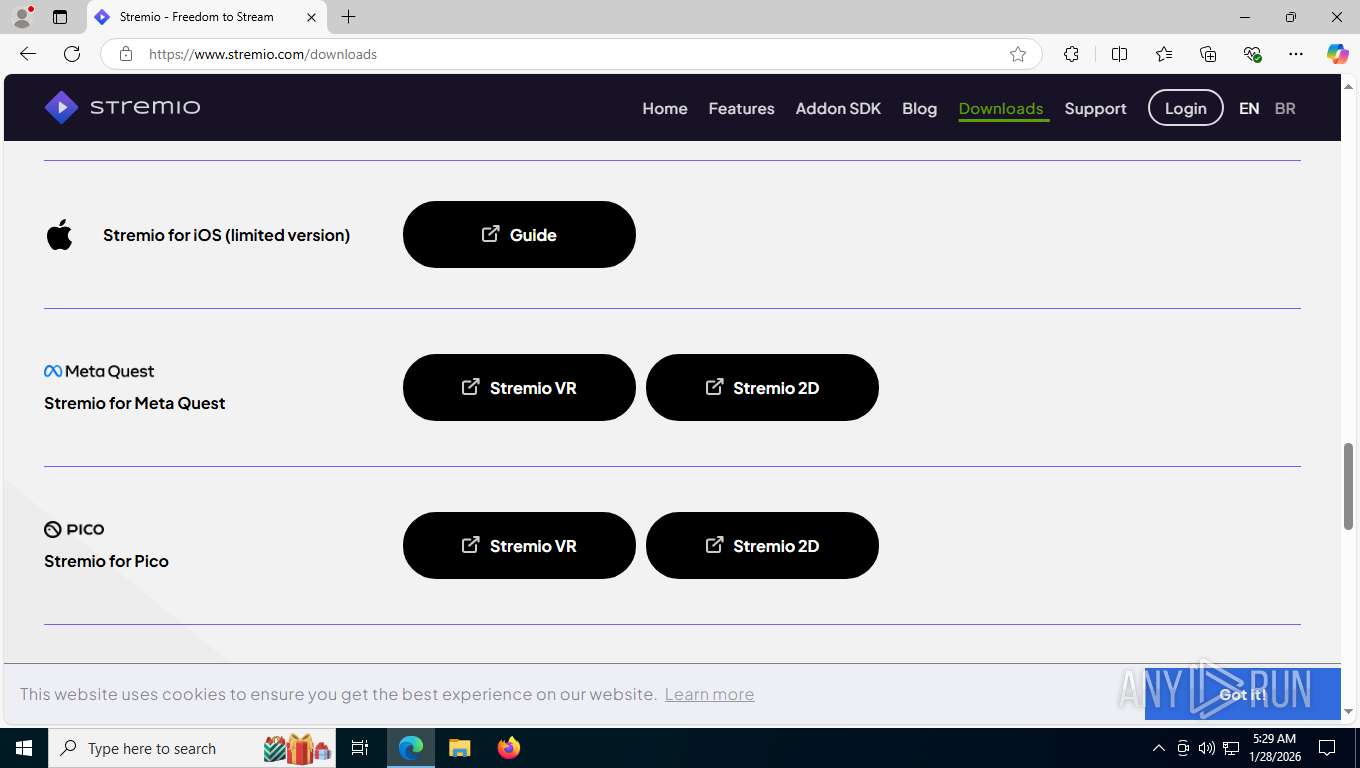Click the scrollbar down arrow
This screenshot has height=768, width=1360.
click(1348, 712)
